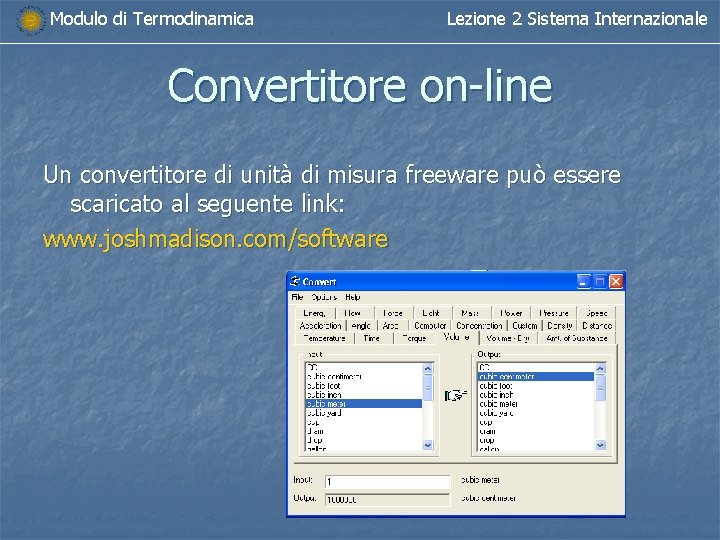Image resolution: width=720 pixels, height=540 pixels.
Task: Select the active Volume tab
Action: click(456, 338)
